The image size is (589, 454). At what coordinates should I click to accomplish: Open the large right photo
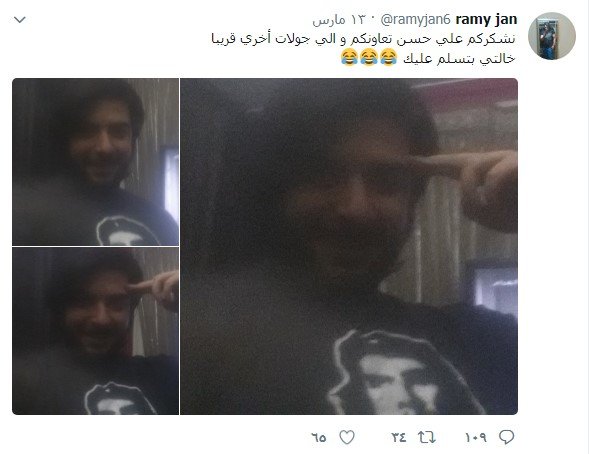[x=349, y=246]
